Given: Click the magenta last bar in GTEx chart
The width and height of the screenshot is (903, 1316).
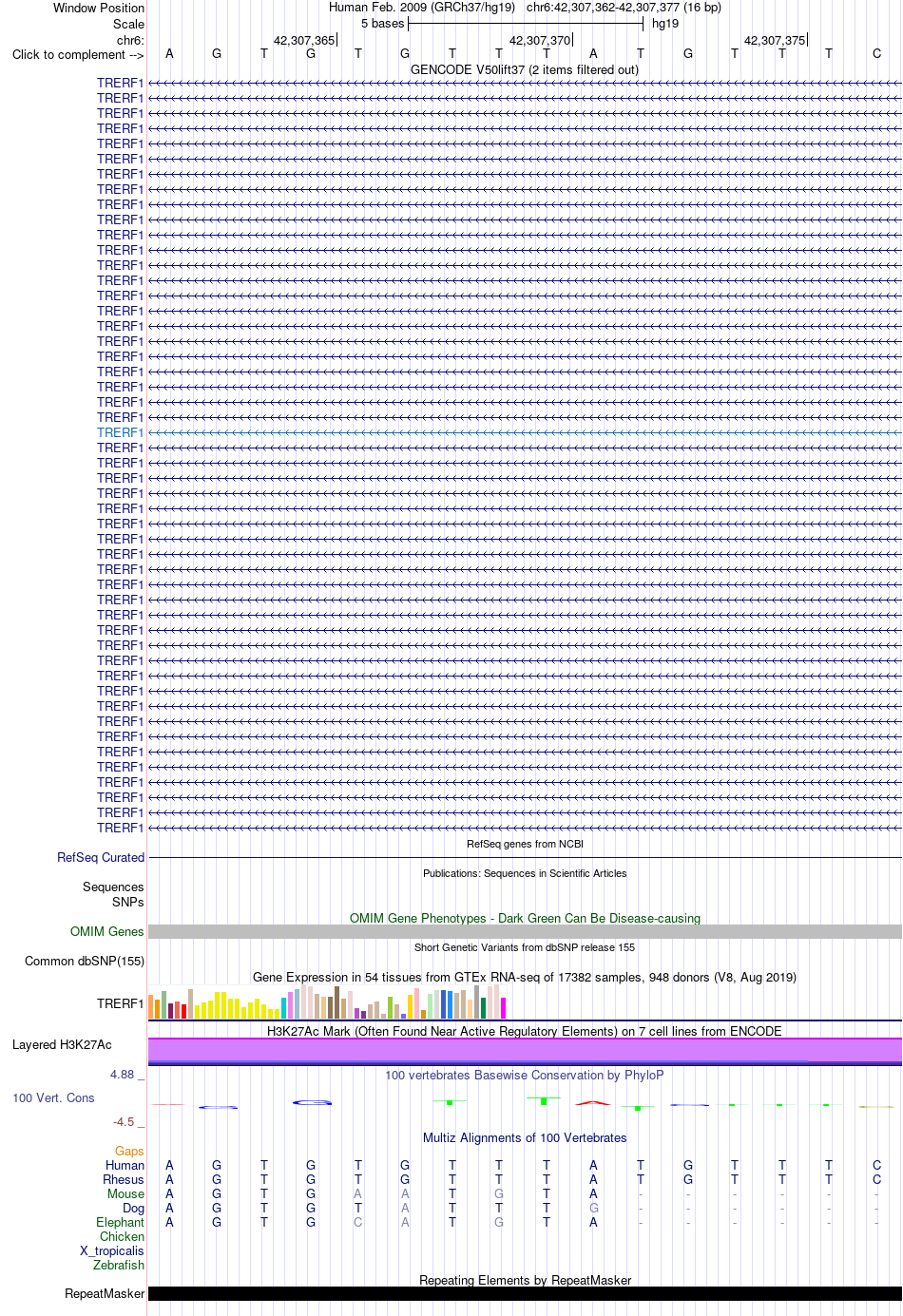Looking at the screenshot, I should [503, 1008].
